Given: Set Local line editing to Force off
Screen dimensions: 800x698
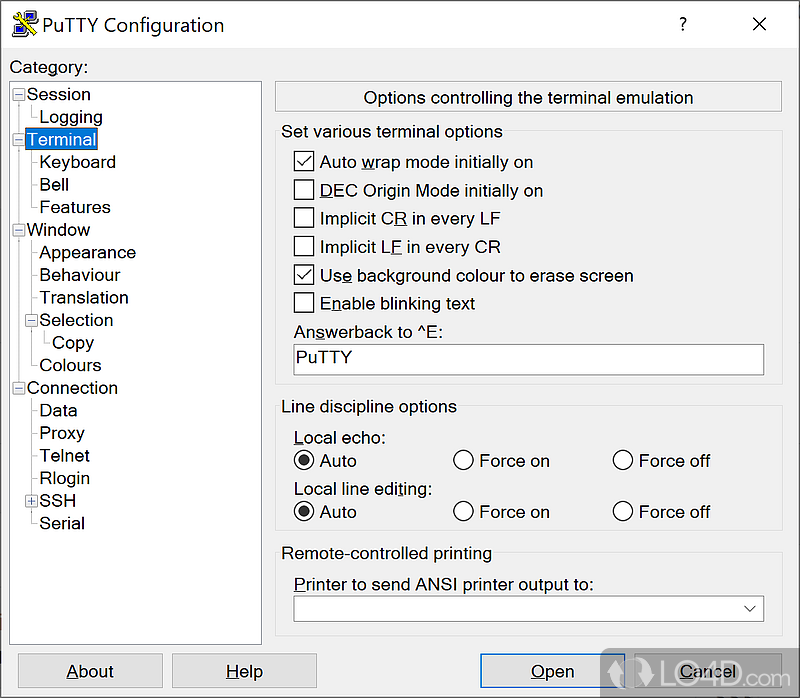Looking at the screenshot, I should pyautogui.click(x=622, y=512).
